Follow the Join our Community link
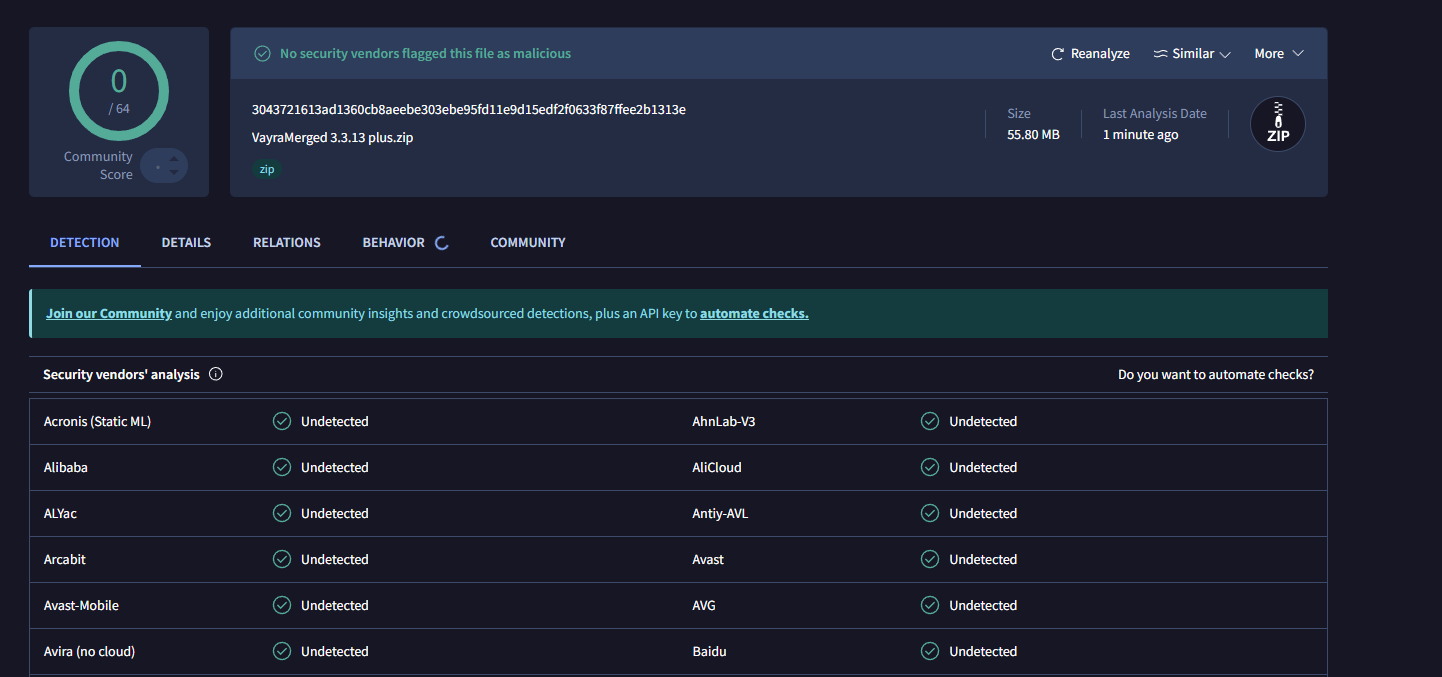 click(x=109, y=314)
